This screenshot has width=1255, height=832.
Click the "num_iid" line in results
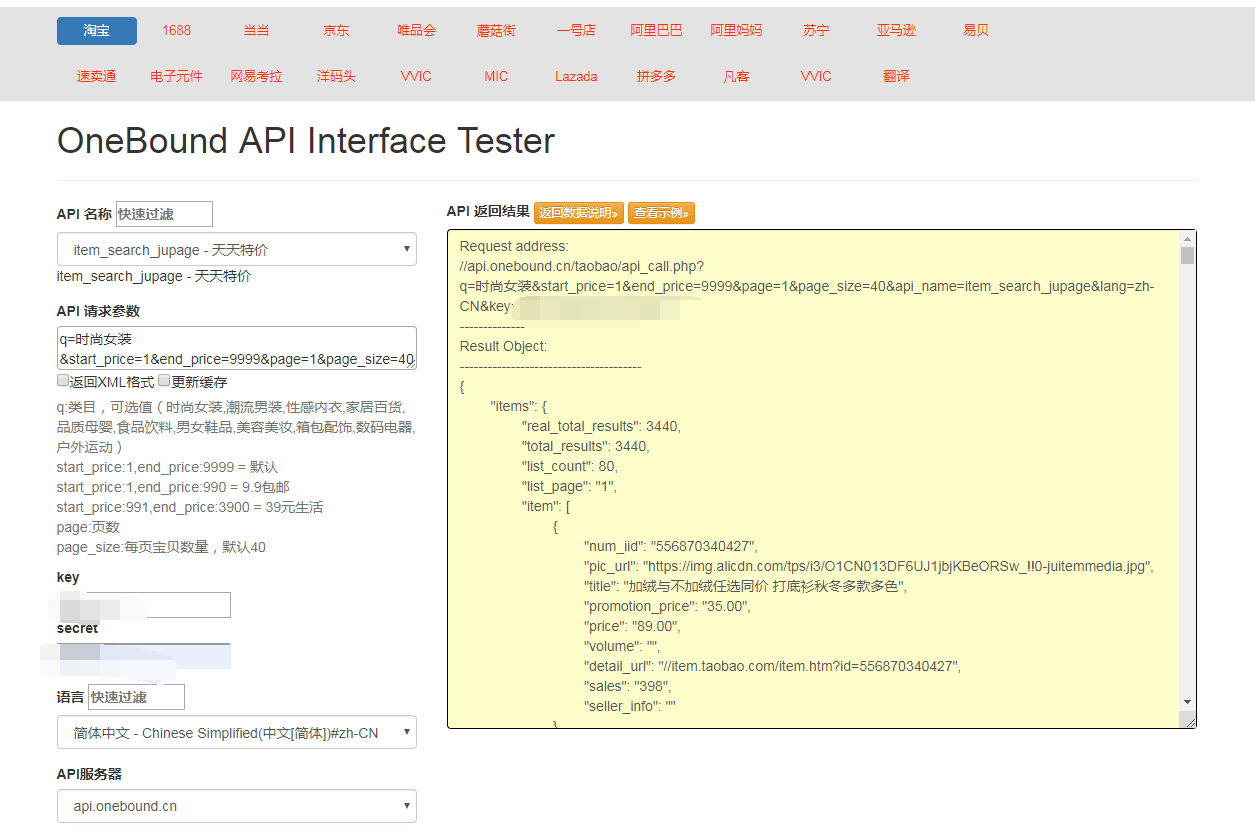click(671, 546)
